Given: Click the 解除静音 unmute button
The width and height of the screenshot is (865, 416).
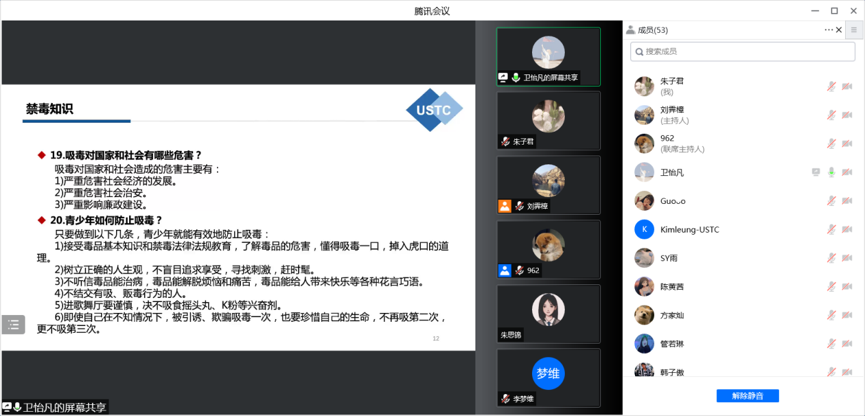Looking at the screenshot, I should pyautogui.click(x=747, y=396).
